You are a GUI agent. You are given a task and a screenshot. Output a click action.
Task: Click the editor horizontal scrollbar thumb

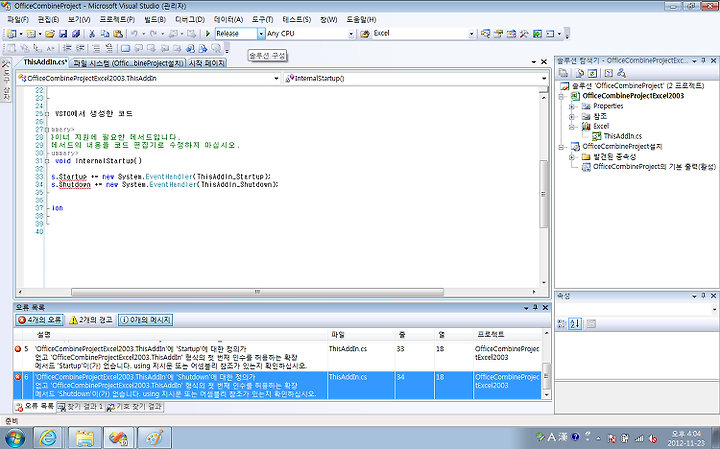click(x=257, y=292)
